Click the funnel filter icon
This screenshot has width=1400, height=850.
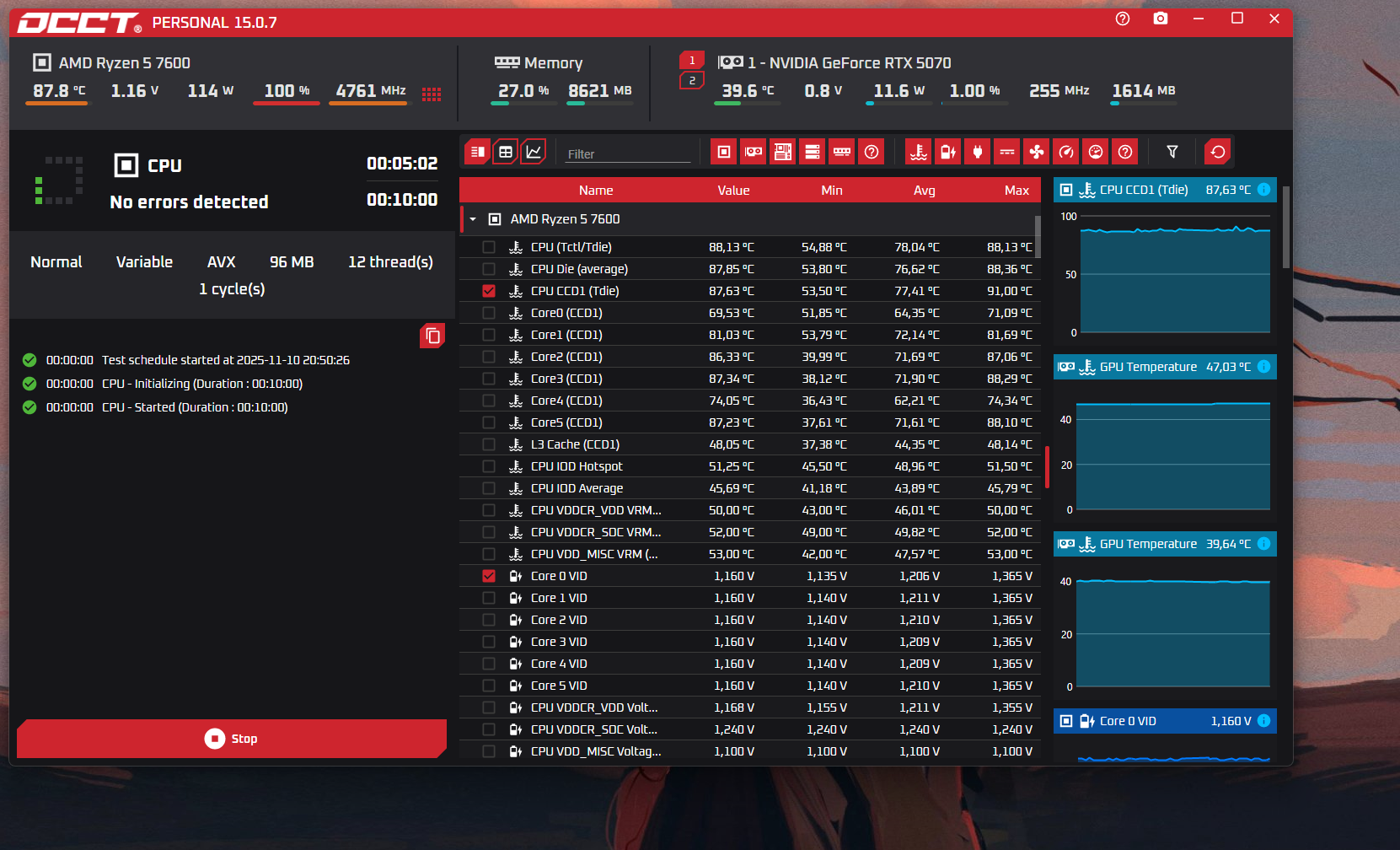pos(1172,152)
